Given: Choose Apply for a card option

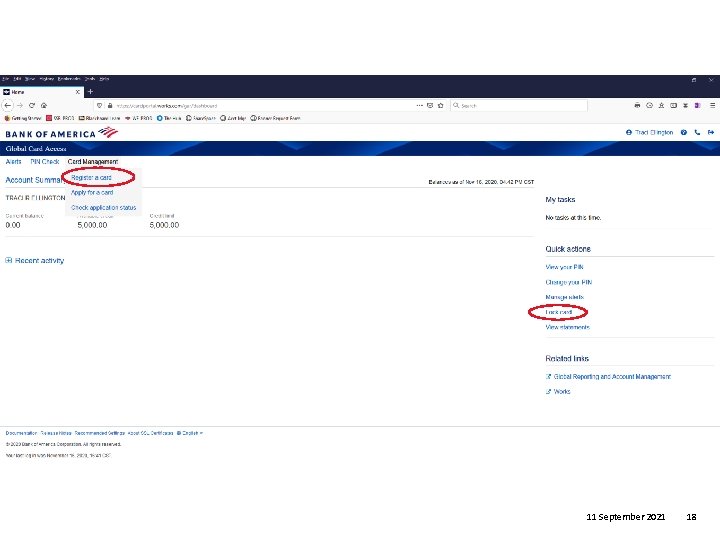Looking at the screenshot, I should click(92, 192).
